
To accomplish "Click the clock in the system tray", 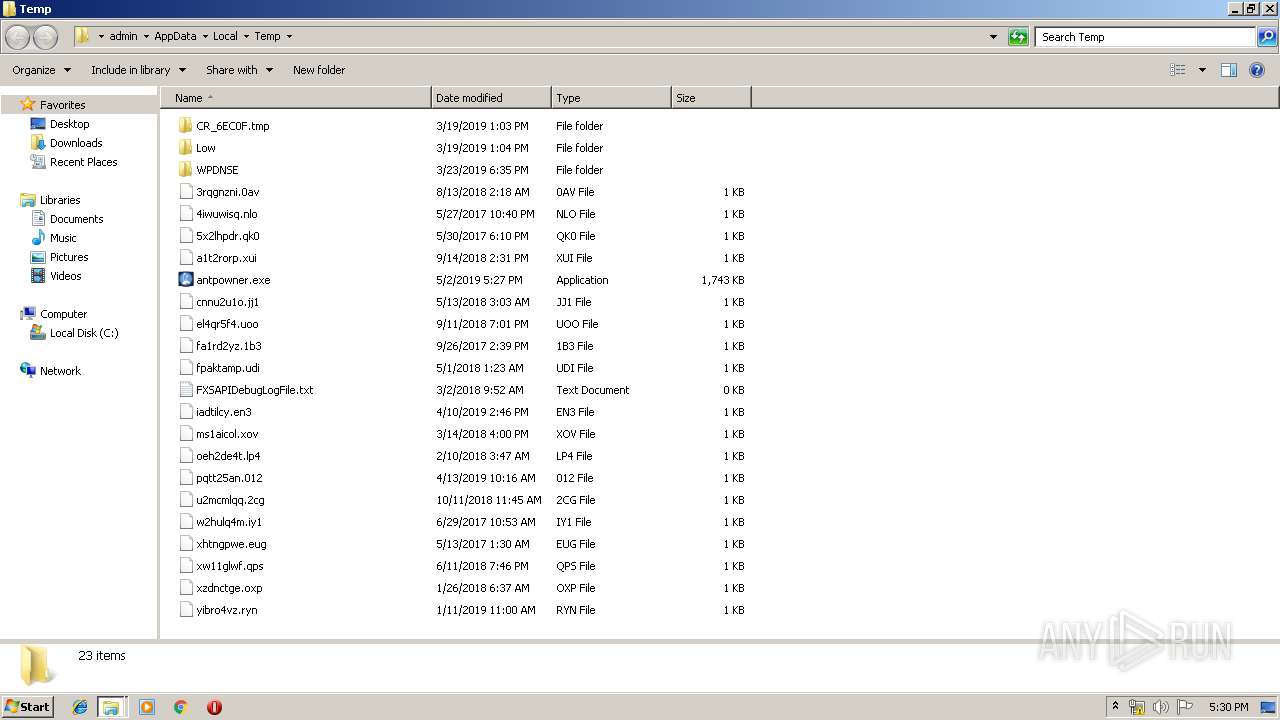I will (x=1228, y=707).
